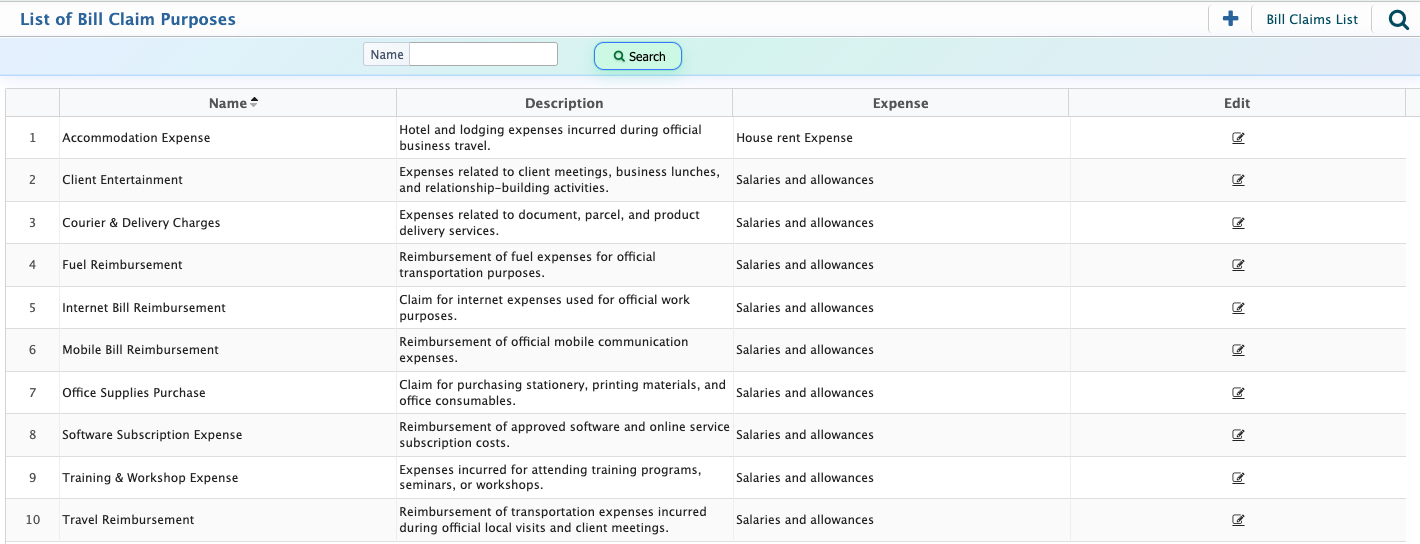This screenshot has height=544, width=1420.
Task: Focus the Name search input field
Action: (x=483, y=54)
